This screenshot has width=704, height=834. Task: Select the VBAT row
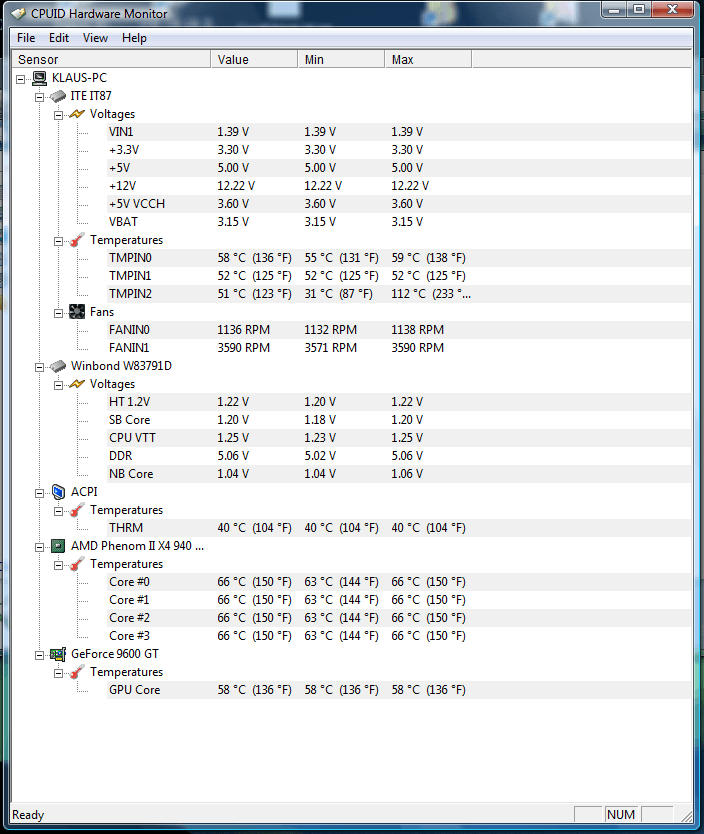399,222
